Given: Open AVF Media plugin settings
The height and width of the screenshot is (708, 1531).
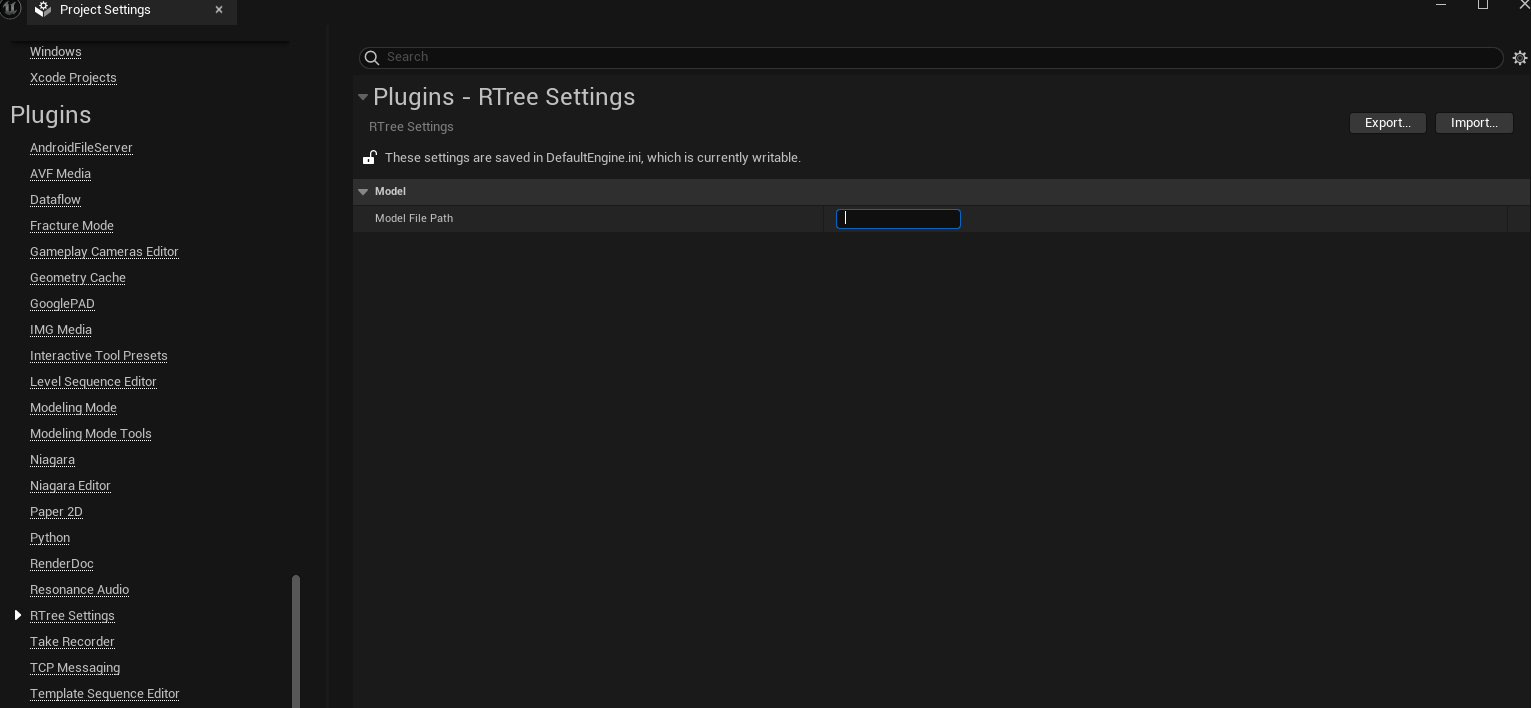Looking at the screenshot, I should (60, 174).
